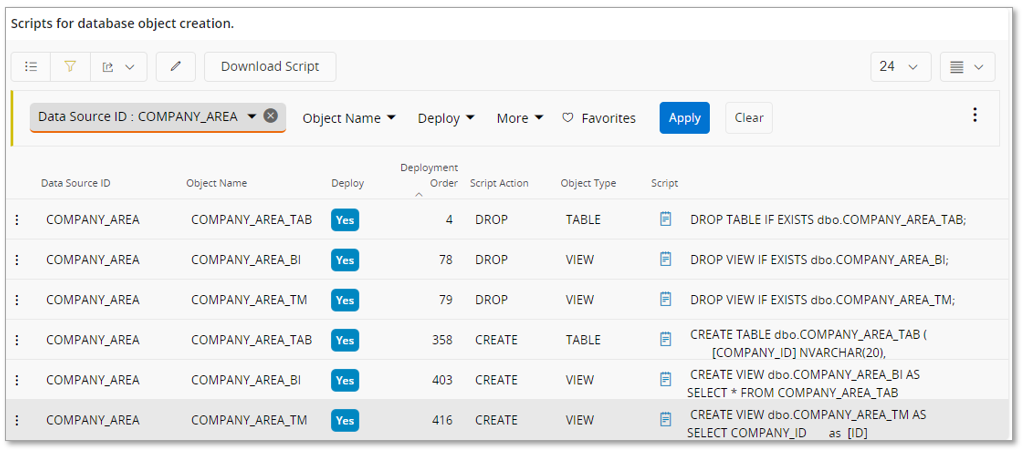
Task: Click the pencil edit icon
Action: (176, 67)
